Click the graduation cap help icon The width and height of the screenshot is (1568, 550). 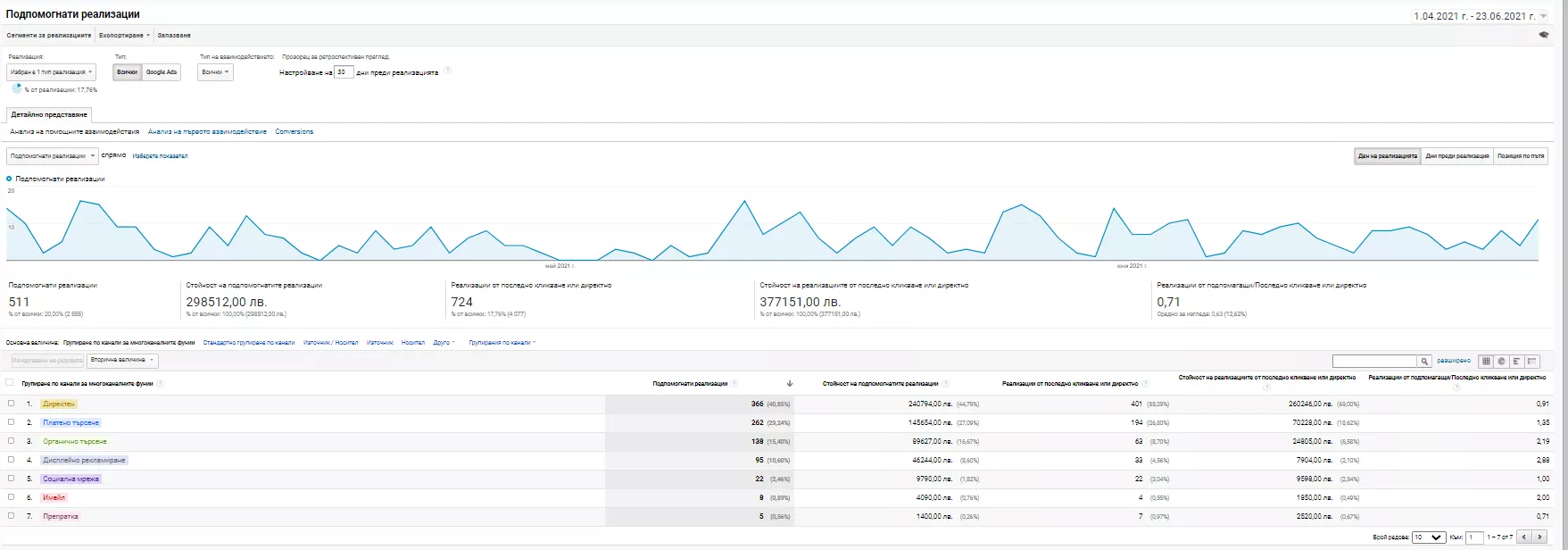click(x=1544, y=35)
